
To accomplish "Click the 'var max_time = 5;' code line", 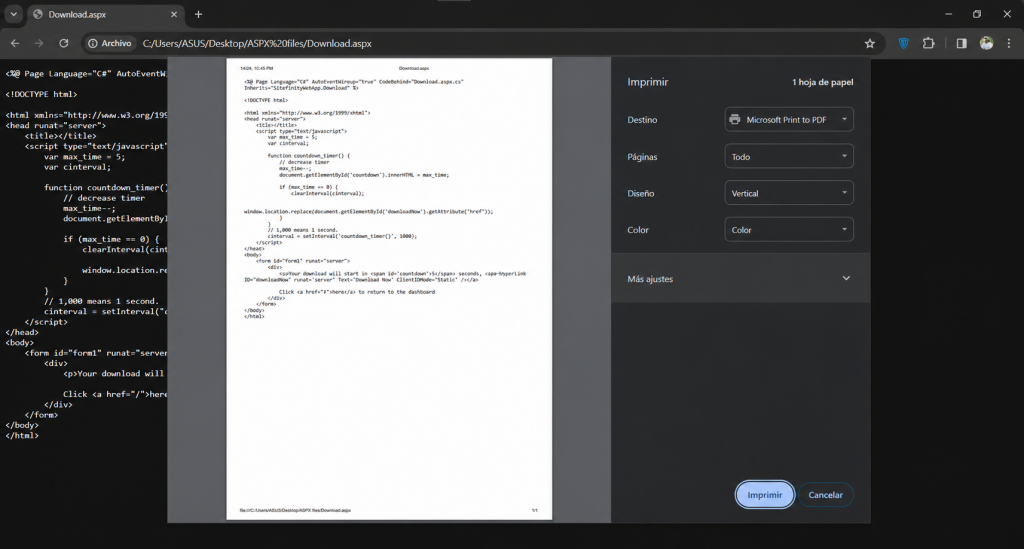I will pos(84,157).
